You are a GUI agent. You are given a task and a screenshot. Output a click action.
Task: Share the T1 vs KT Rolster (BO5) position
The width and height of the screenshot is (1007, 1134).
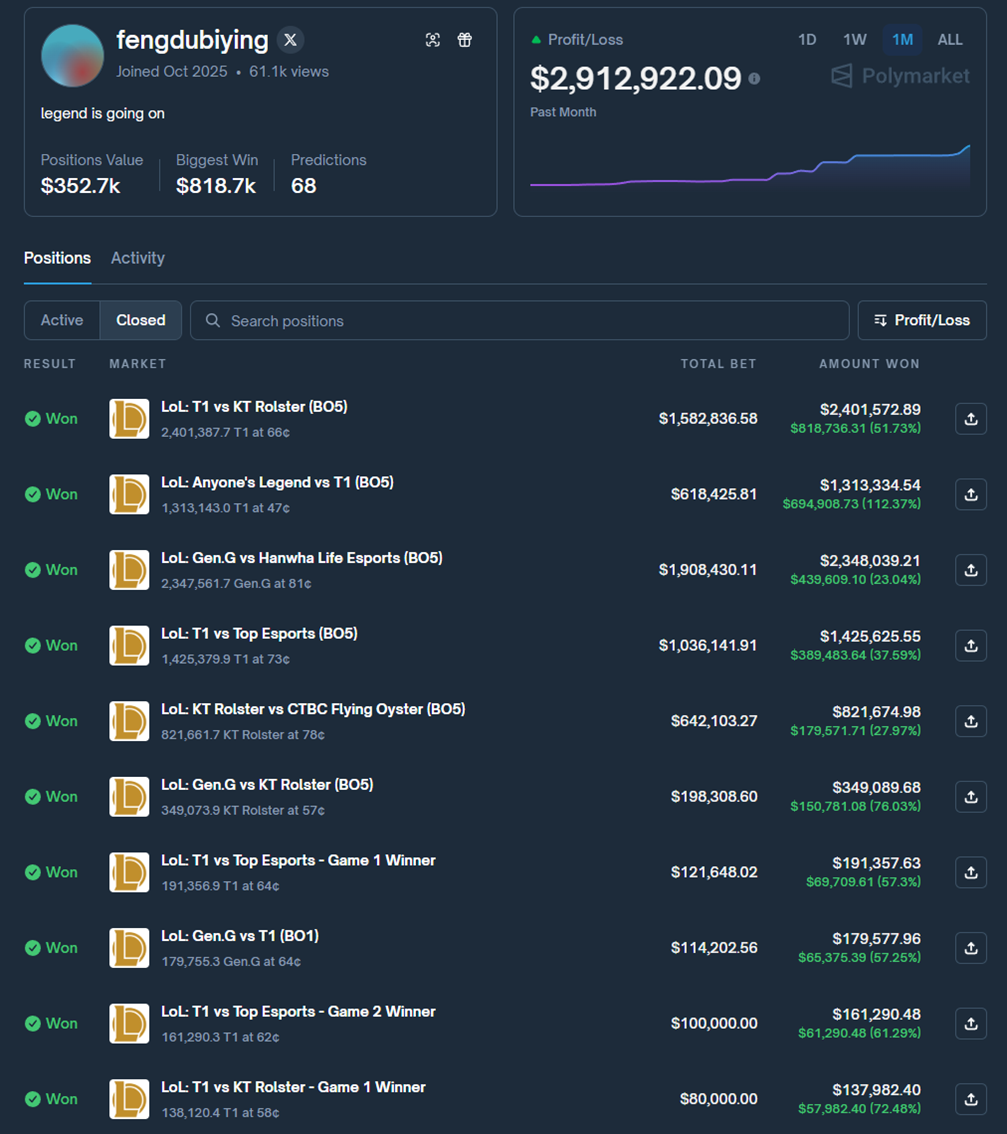970,419
